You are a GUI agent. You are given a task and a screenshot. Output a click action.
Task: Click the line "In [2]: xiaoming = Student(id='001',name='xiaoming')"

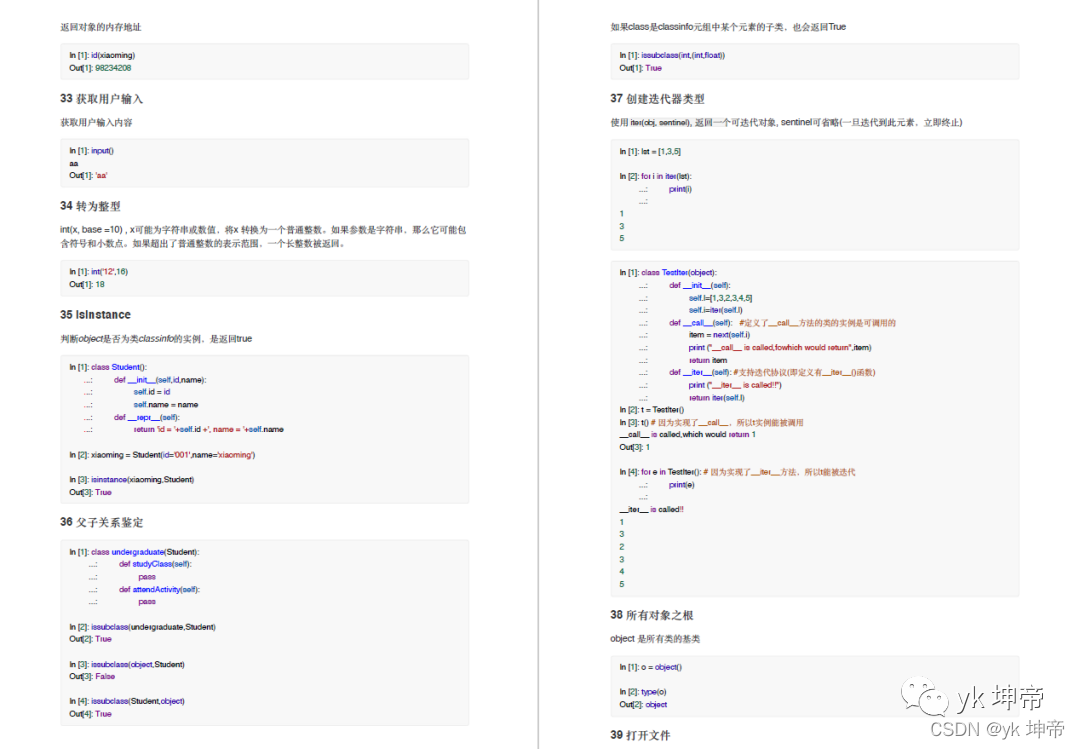pyautogui.click(x=162, y=455)
